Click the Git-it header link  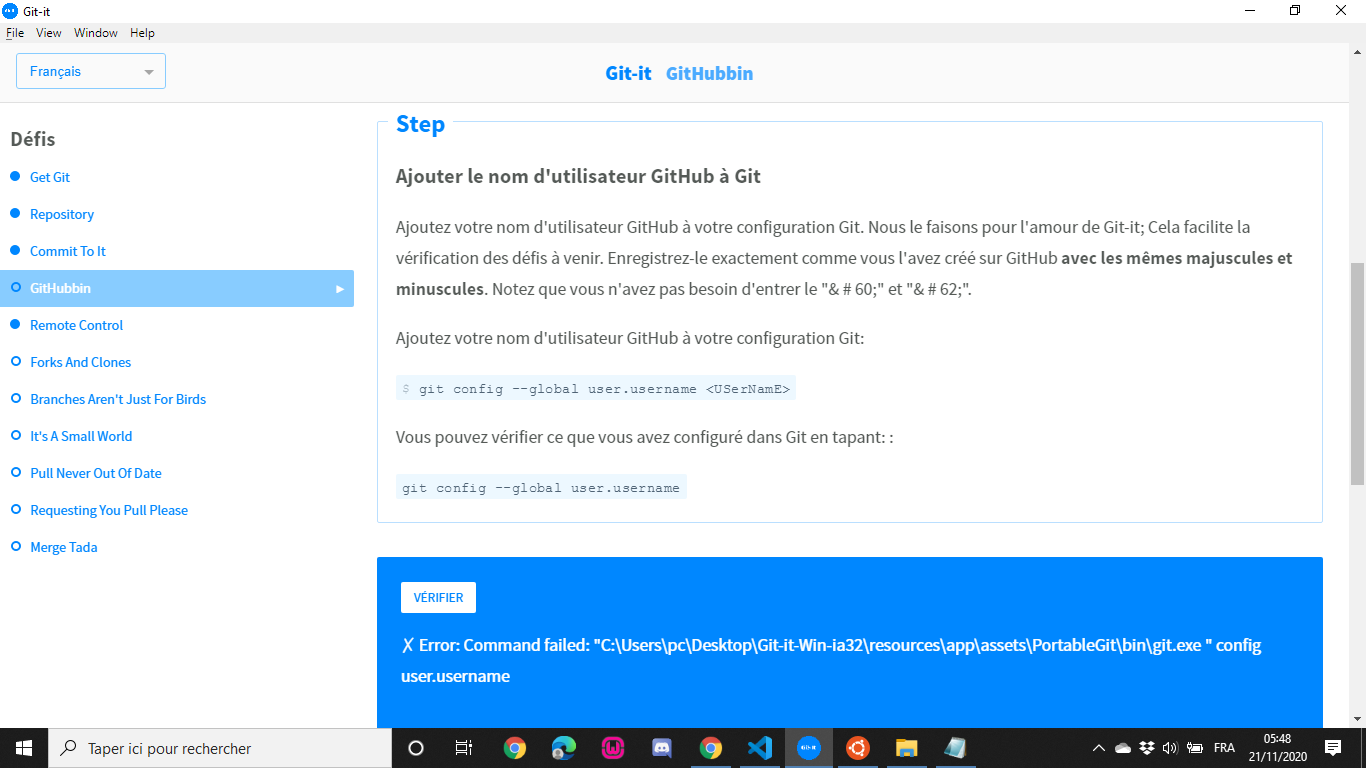[628, 73]
